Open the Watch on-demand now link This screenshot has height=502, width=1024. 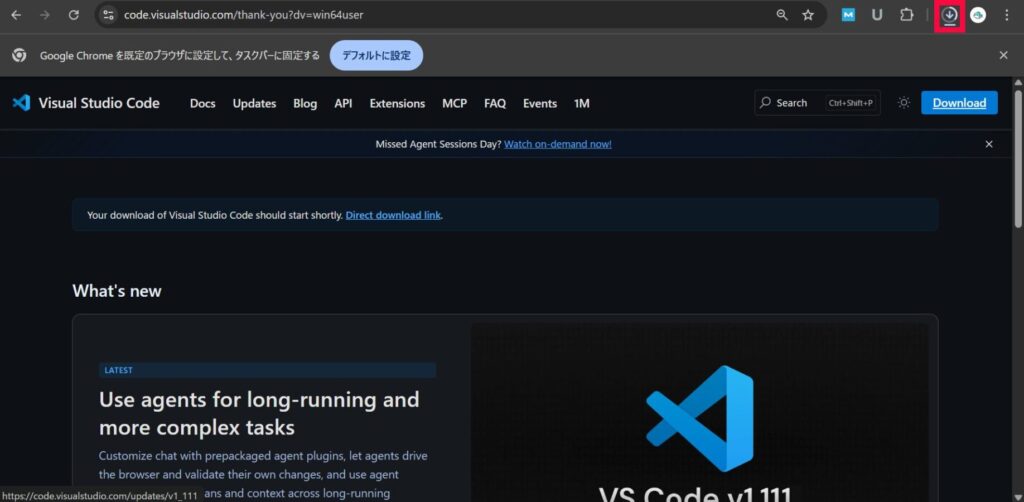(558, 144)
